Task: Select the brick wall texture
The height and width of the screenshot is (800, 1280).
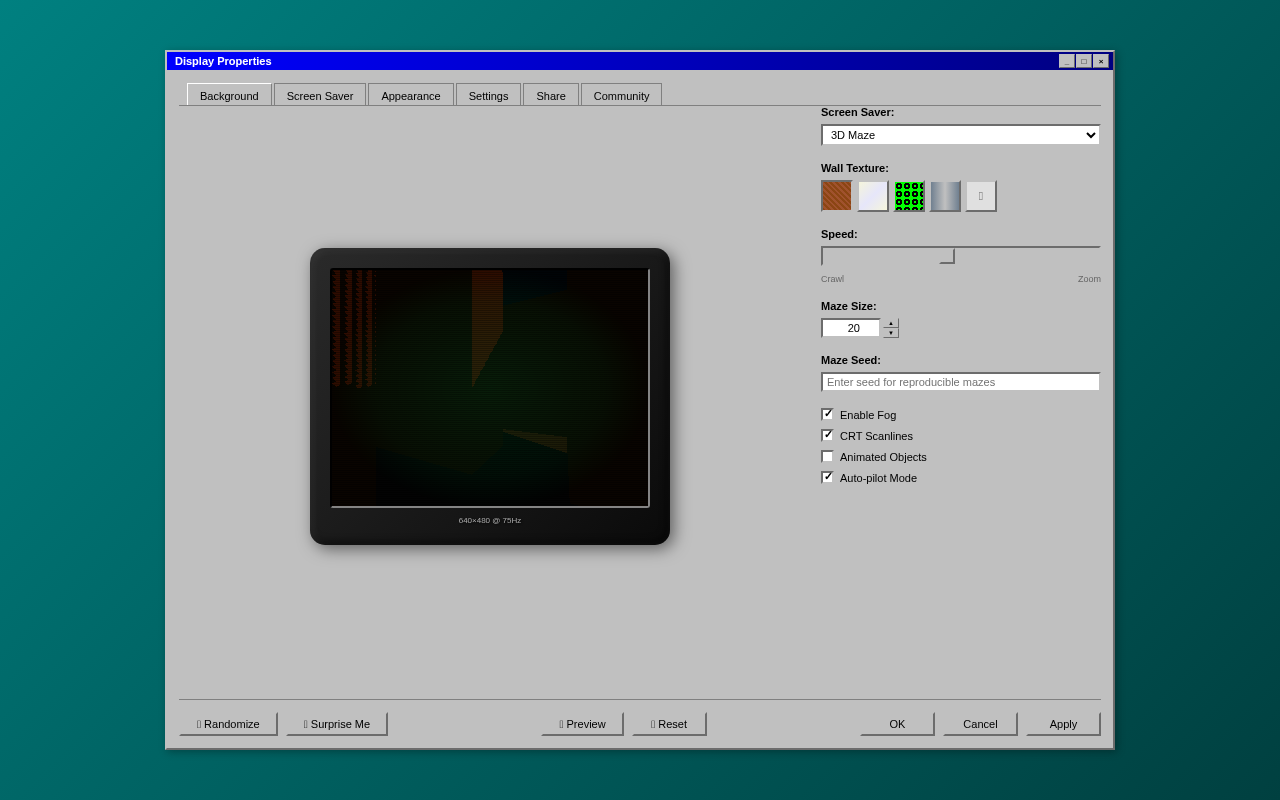Action: 836,196
